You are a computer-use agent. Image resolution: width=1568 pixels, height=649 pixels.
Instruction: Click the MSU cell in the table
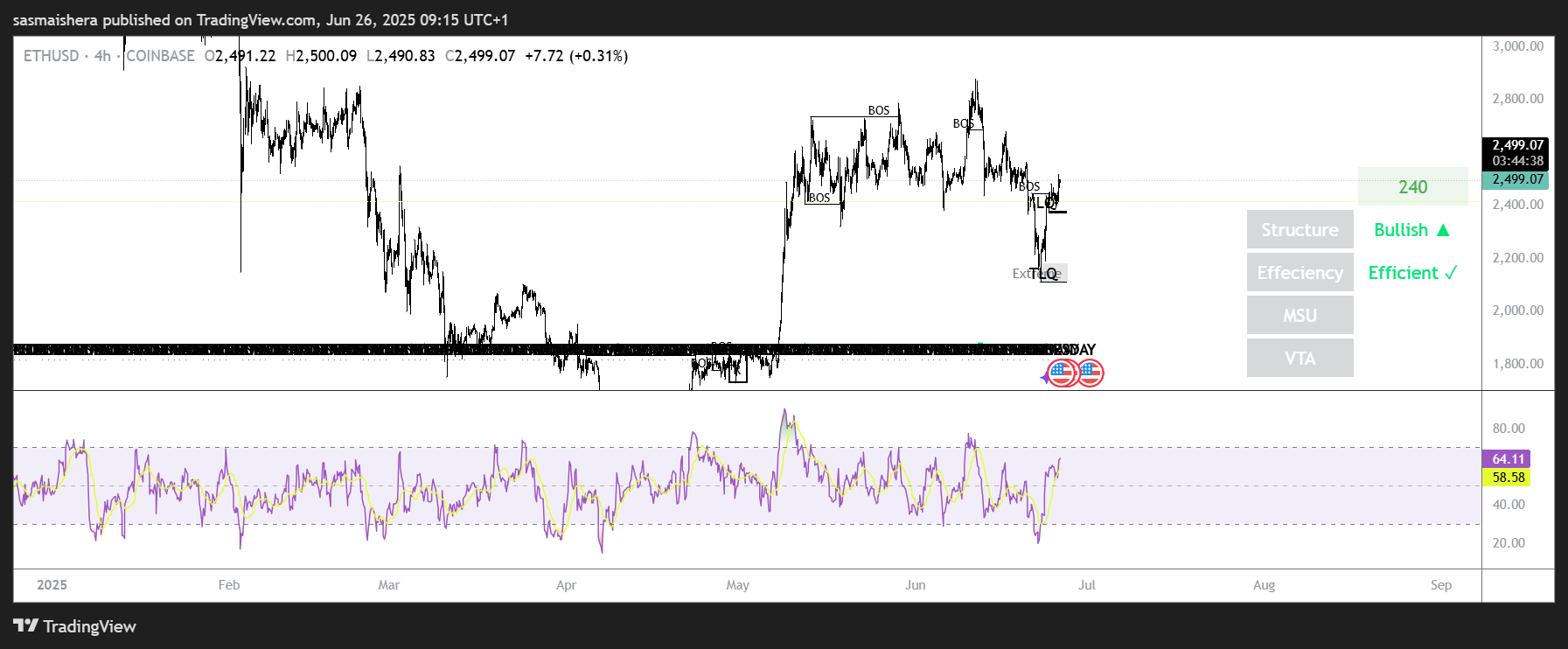pyautogui.click(x=1300, y=316)
